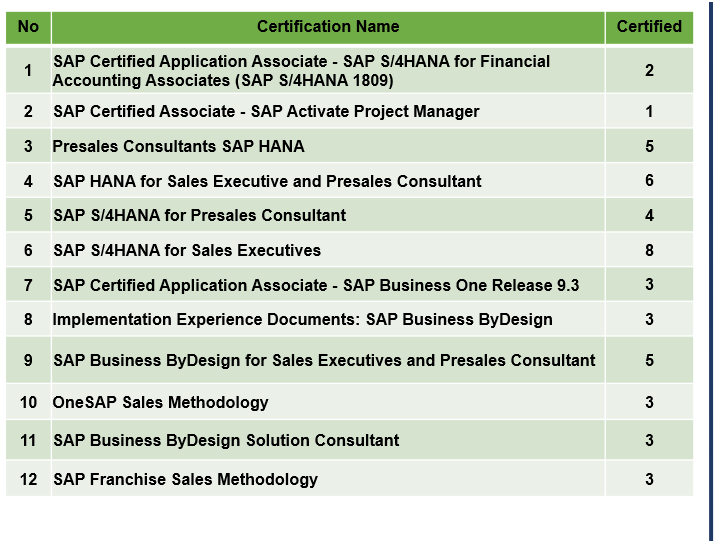716x541 pixels.
Task: Click row number 12 cell
Action: (28, 480)
